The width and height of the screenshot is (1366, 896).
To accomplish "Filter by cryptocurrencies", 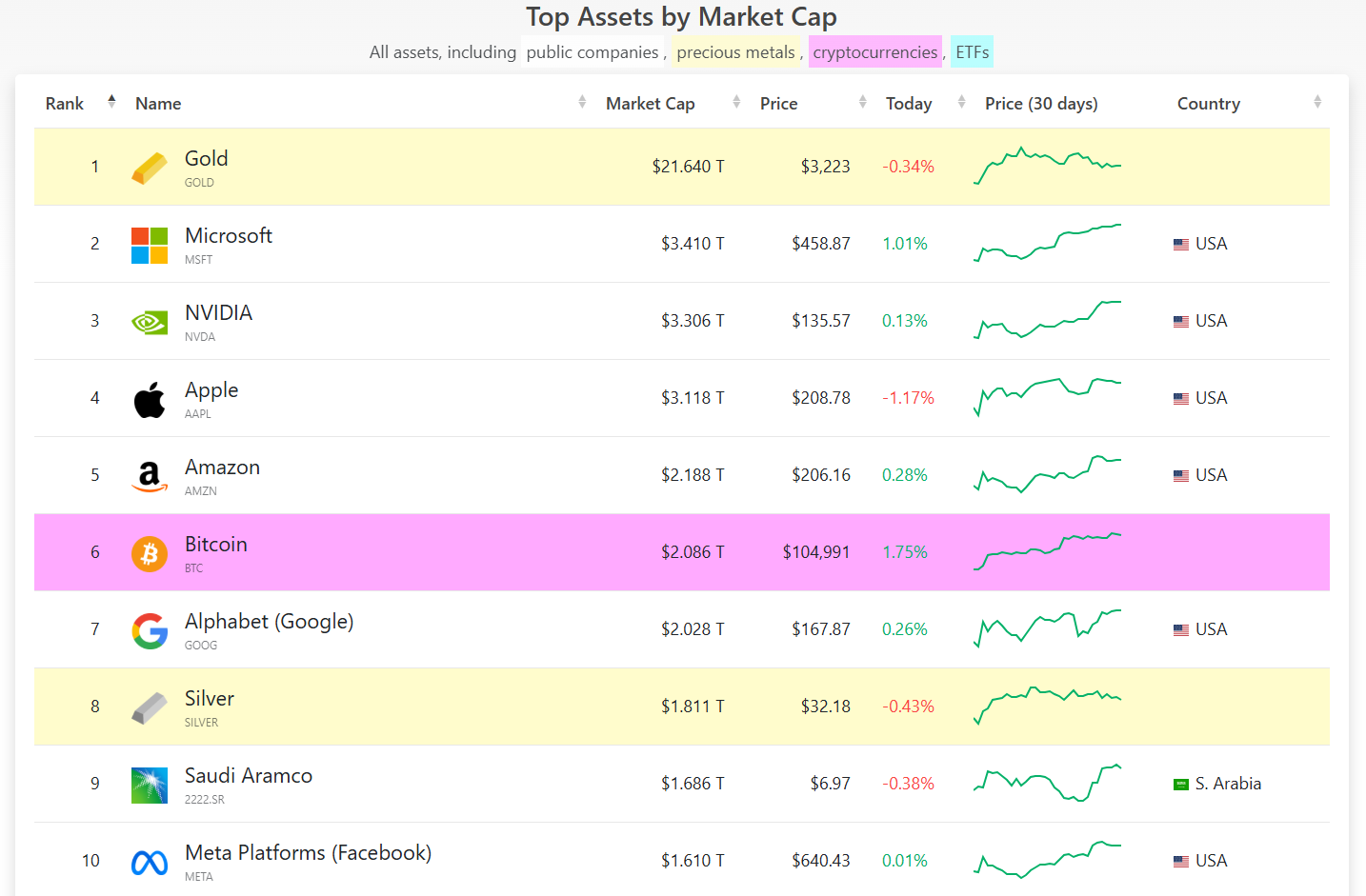I will tap(875, 52).
